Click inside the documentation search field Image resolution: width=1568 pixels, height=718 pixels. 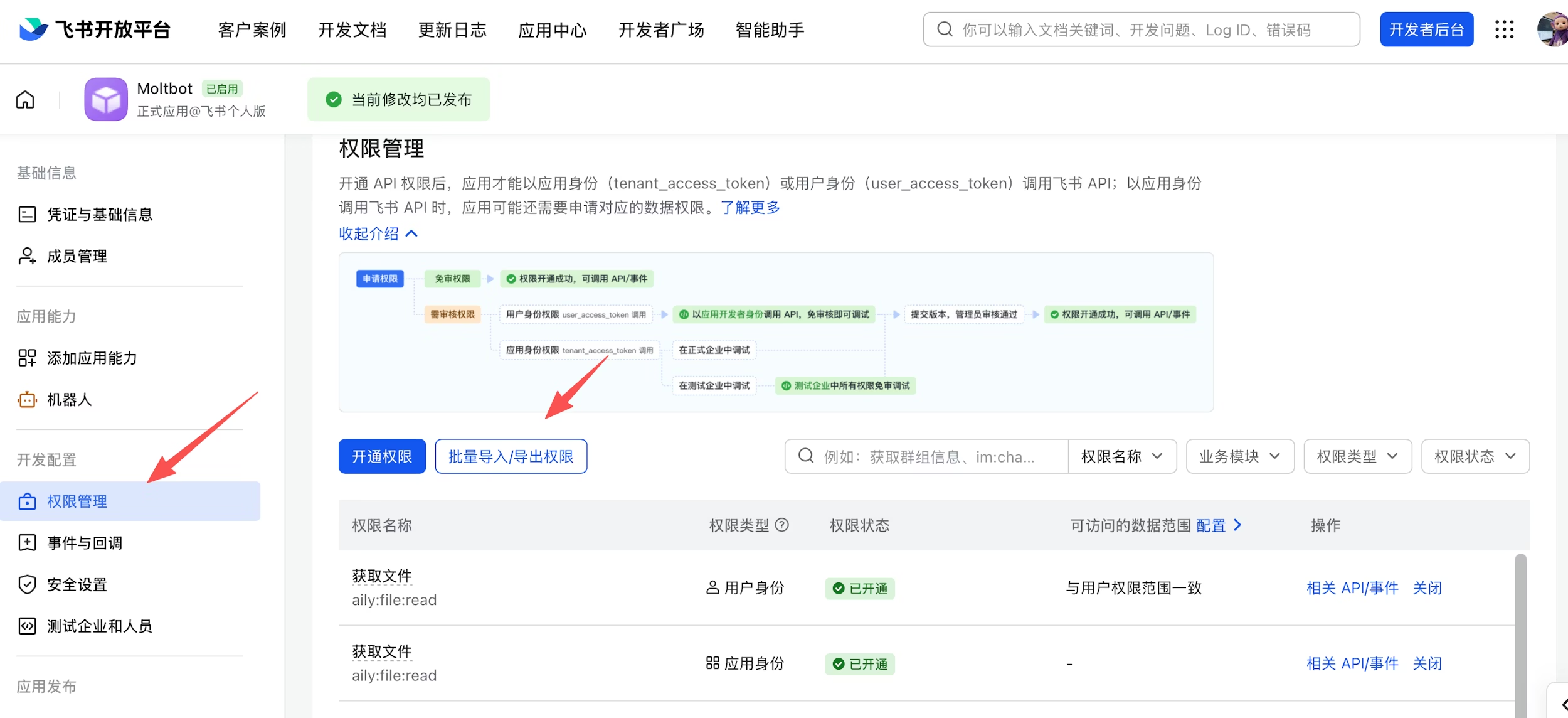(1140, 29)
